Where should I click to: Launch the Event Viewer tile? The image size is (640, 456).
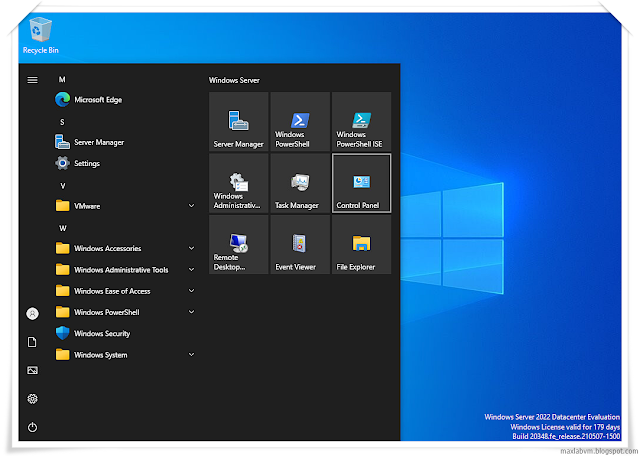click(300, 245)
